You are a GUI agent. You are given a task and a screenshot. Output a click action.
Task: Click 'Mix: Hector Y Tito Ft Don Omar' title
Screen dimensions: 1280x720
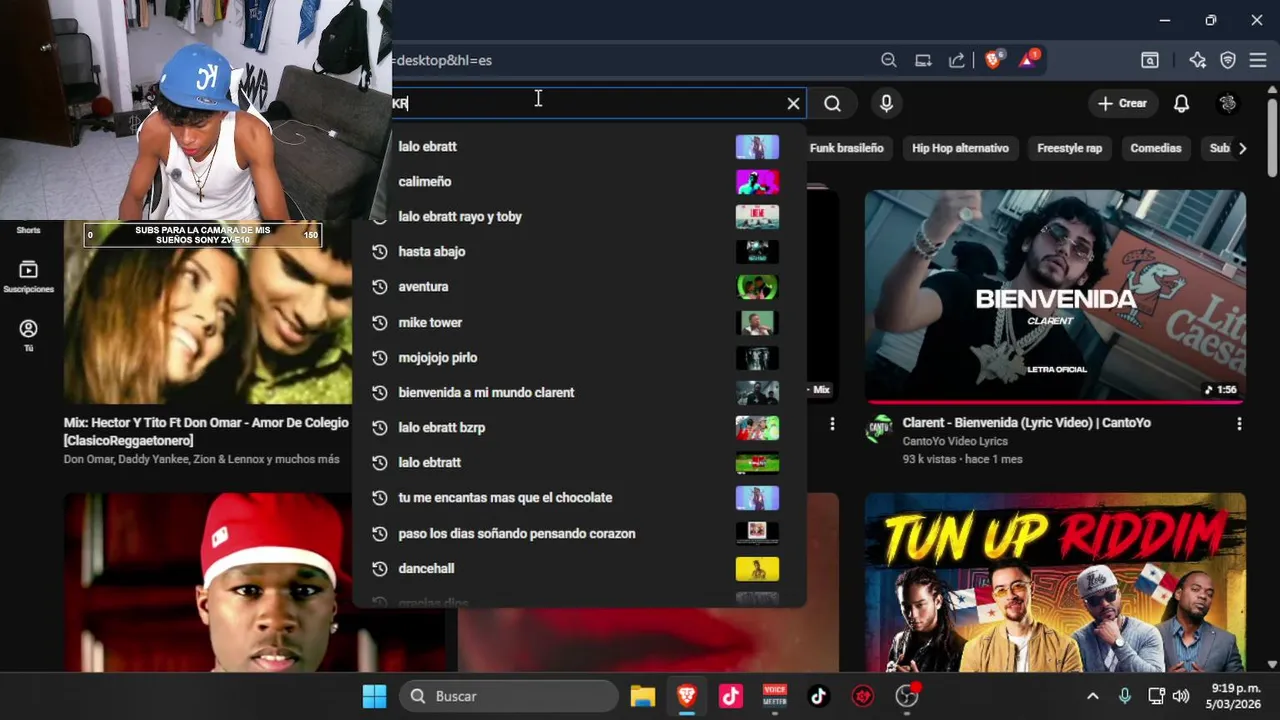coord(206,431)
